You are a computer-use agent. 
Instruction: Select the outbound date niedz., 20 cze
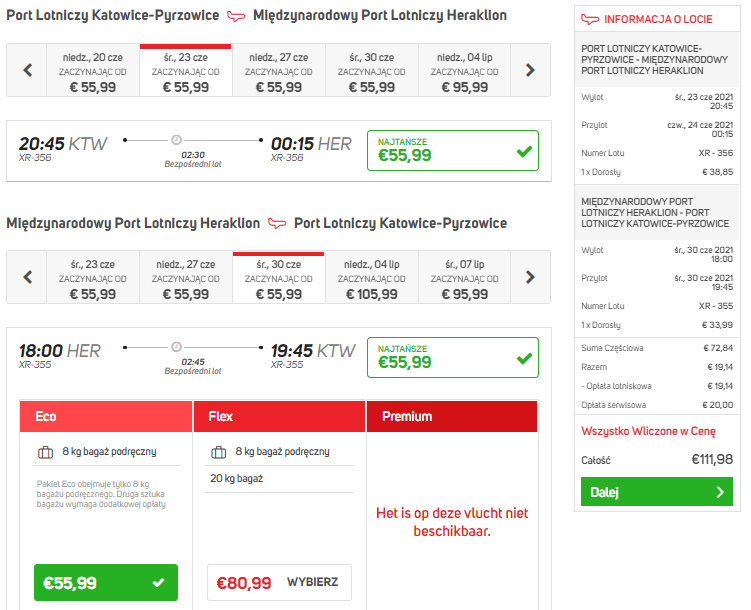click(93, 70)
